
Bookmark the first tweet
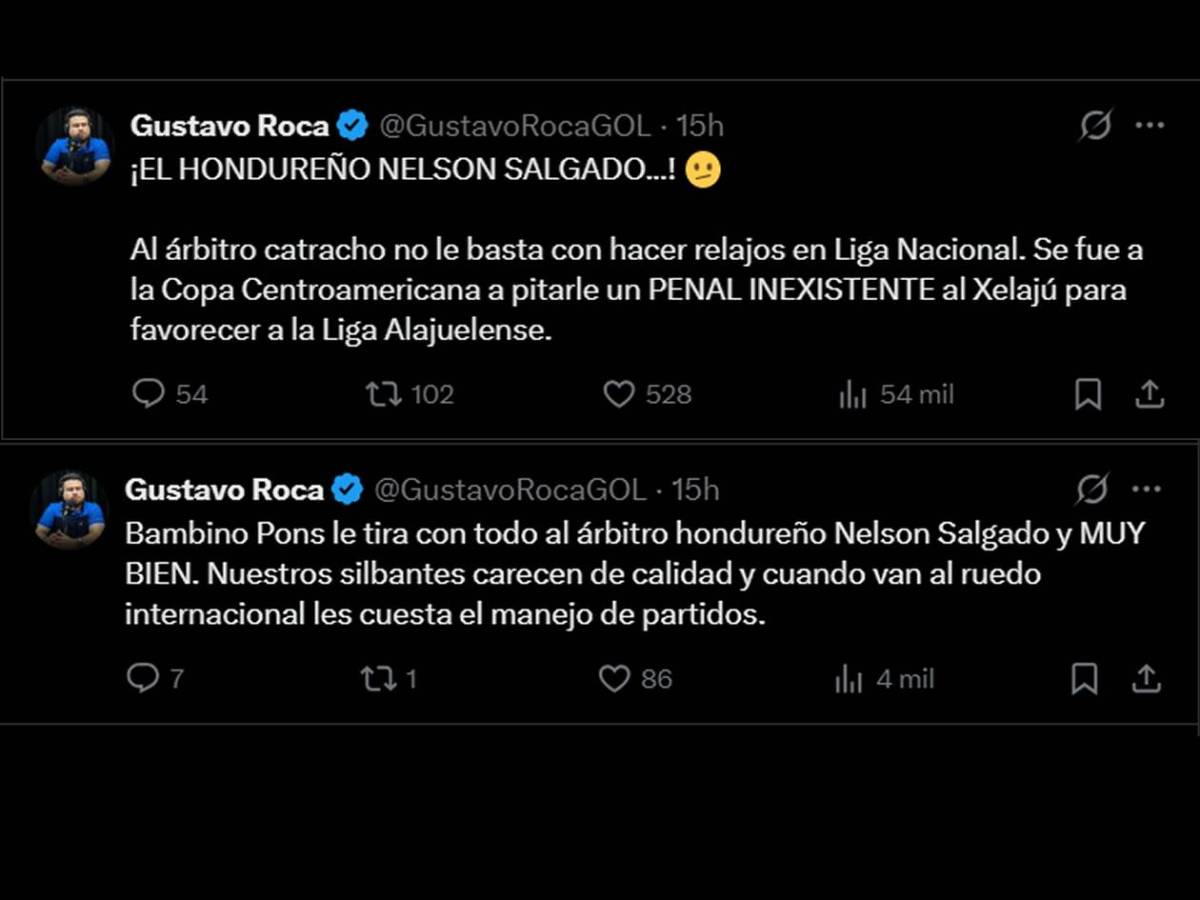[1089, 394]
